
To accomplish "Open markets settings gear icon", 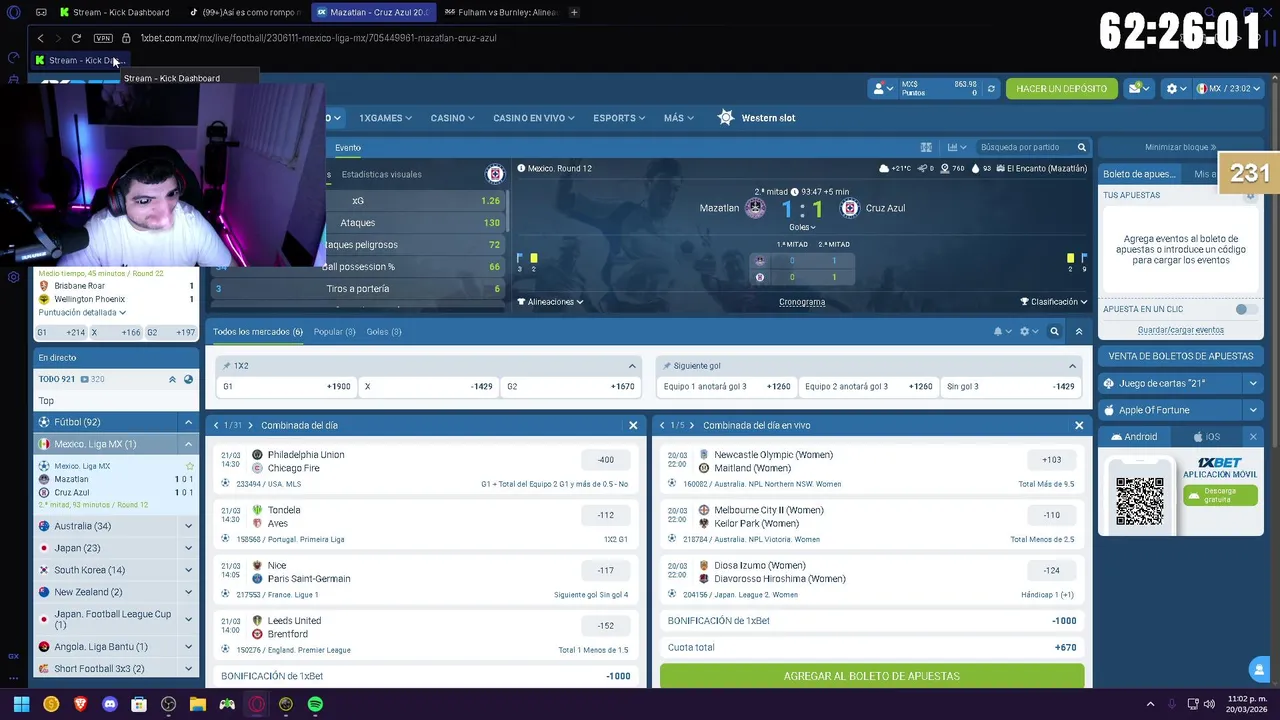I will (1028, 331).
